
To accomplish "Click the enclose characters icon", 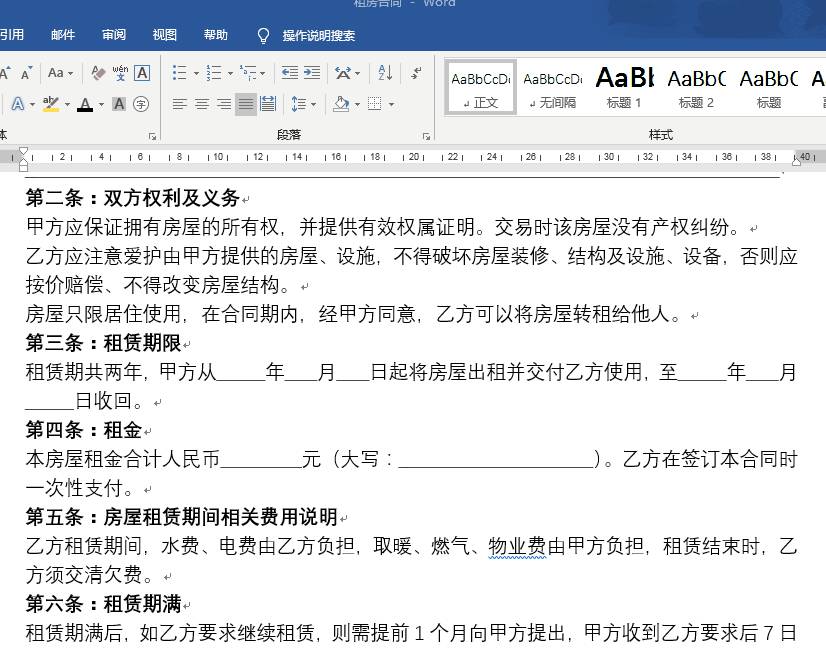I will (141, 103).
